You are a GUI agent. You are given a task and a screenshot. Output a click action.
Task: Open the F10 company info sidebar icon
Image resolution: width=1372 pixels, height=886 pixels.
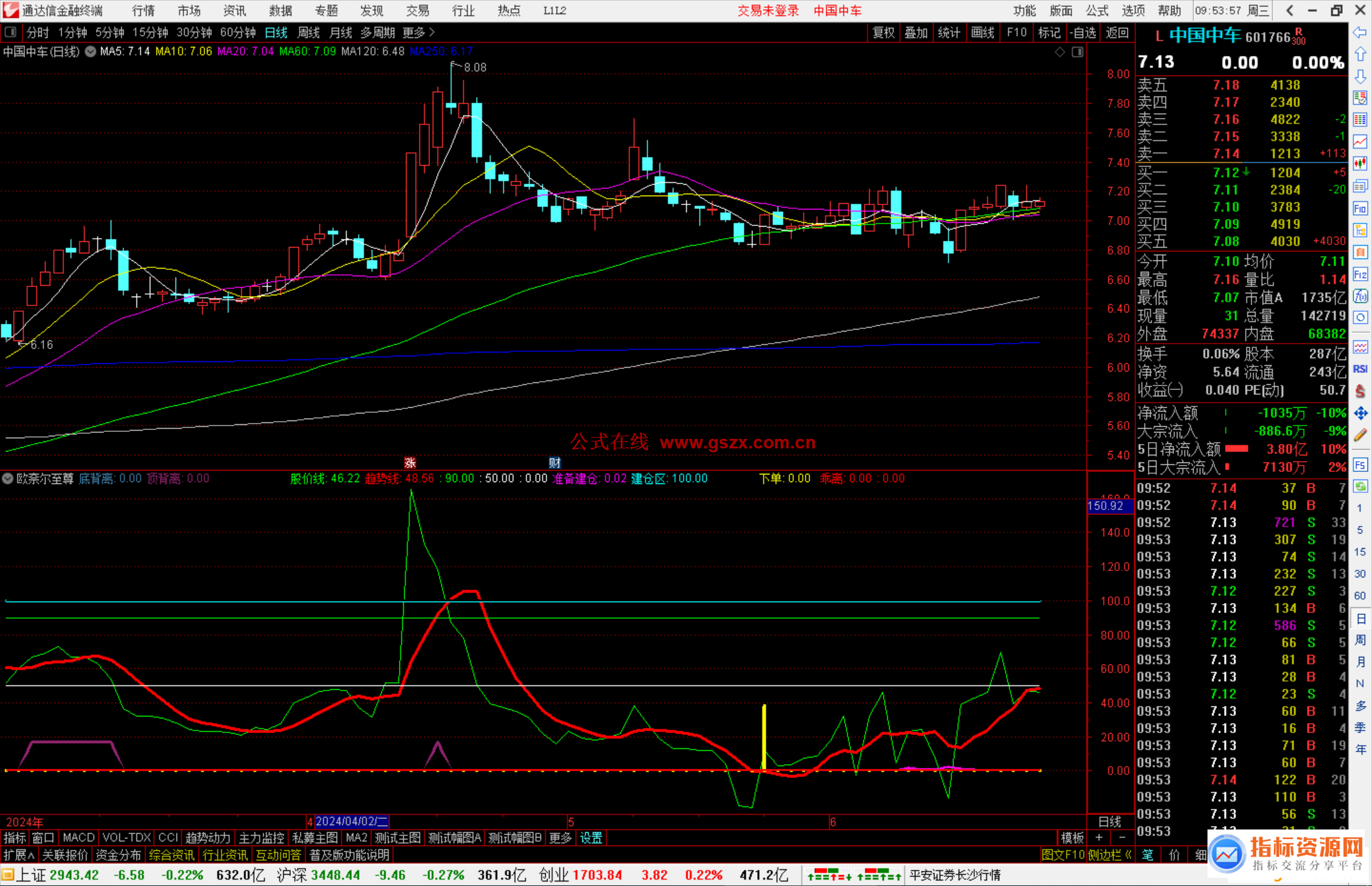tap(1360, 208)
